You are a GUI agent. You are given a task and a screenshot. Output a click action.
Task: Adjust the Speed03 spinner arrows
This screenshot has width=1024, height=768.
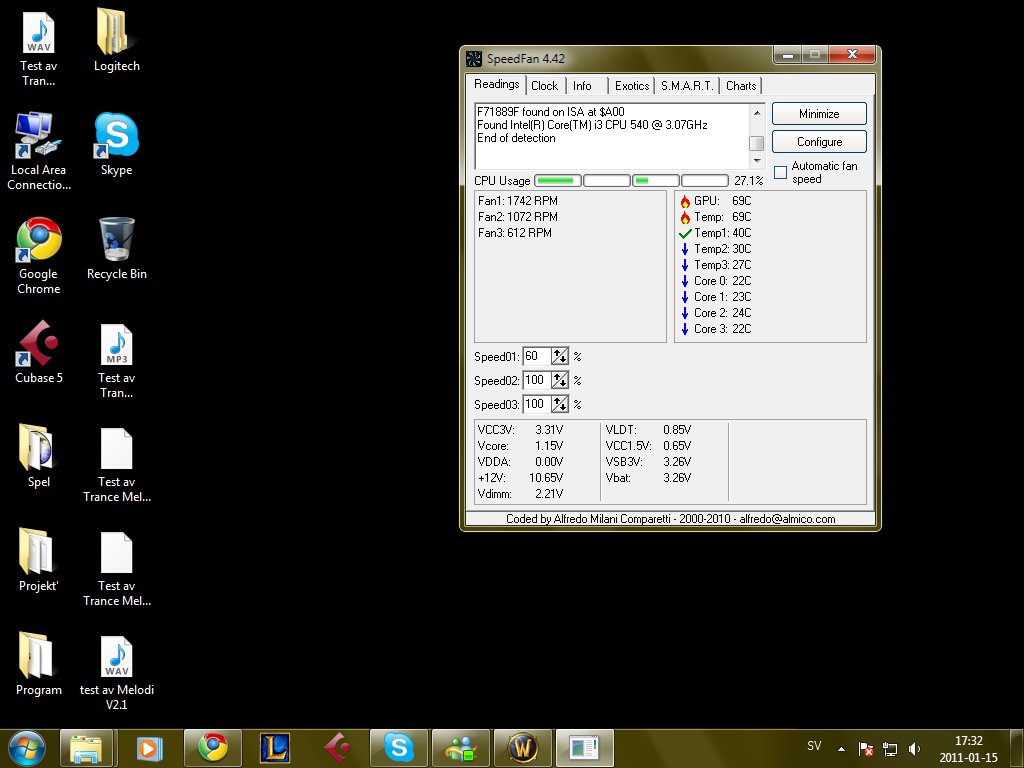click(560, 404)
